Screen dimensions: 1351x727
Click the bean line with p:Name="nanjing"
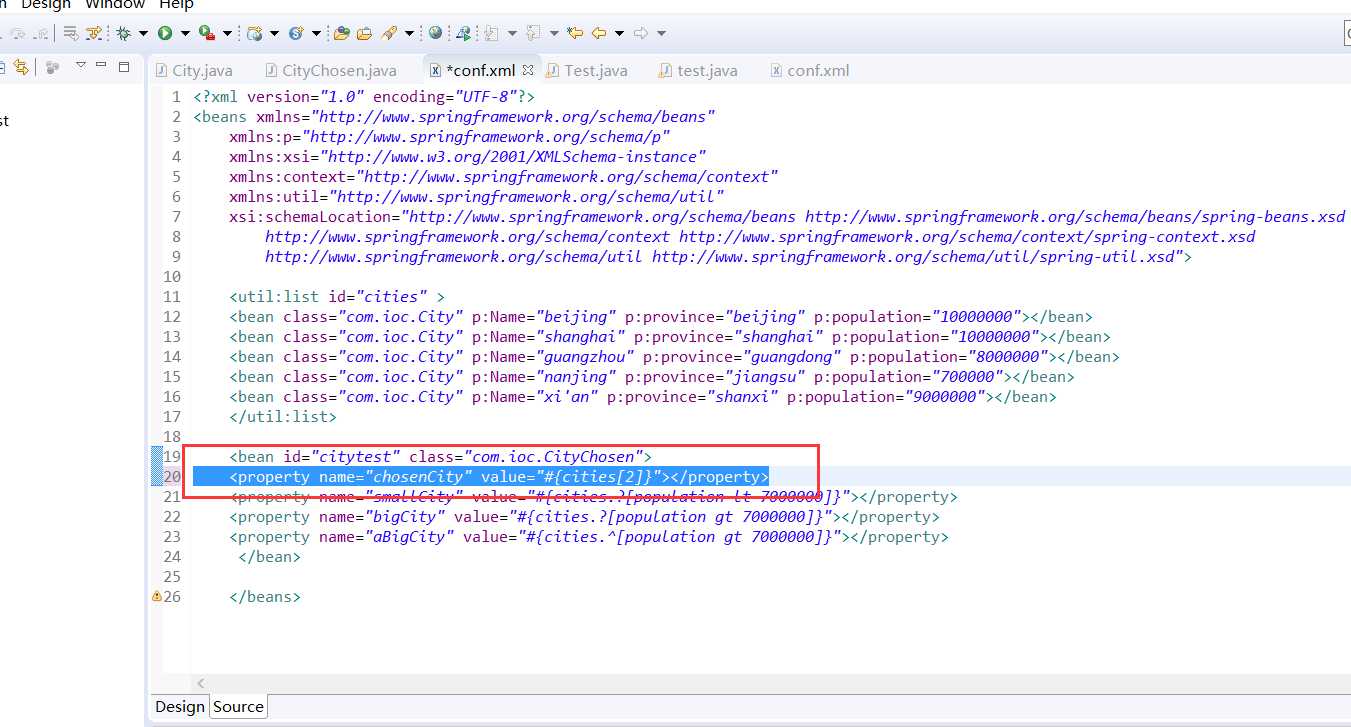point(652,377)
